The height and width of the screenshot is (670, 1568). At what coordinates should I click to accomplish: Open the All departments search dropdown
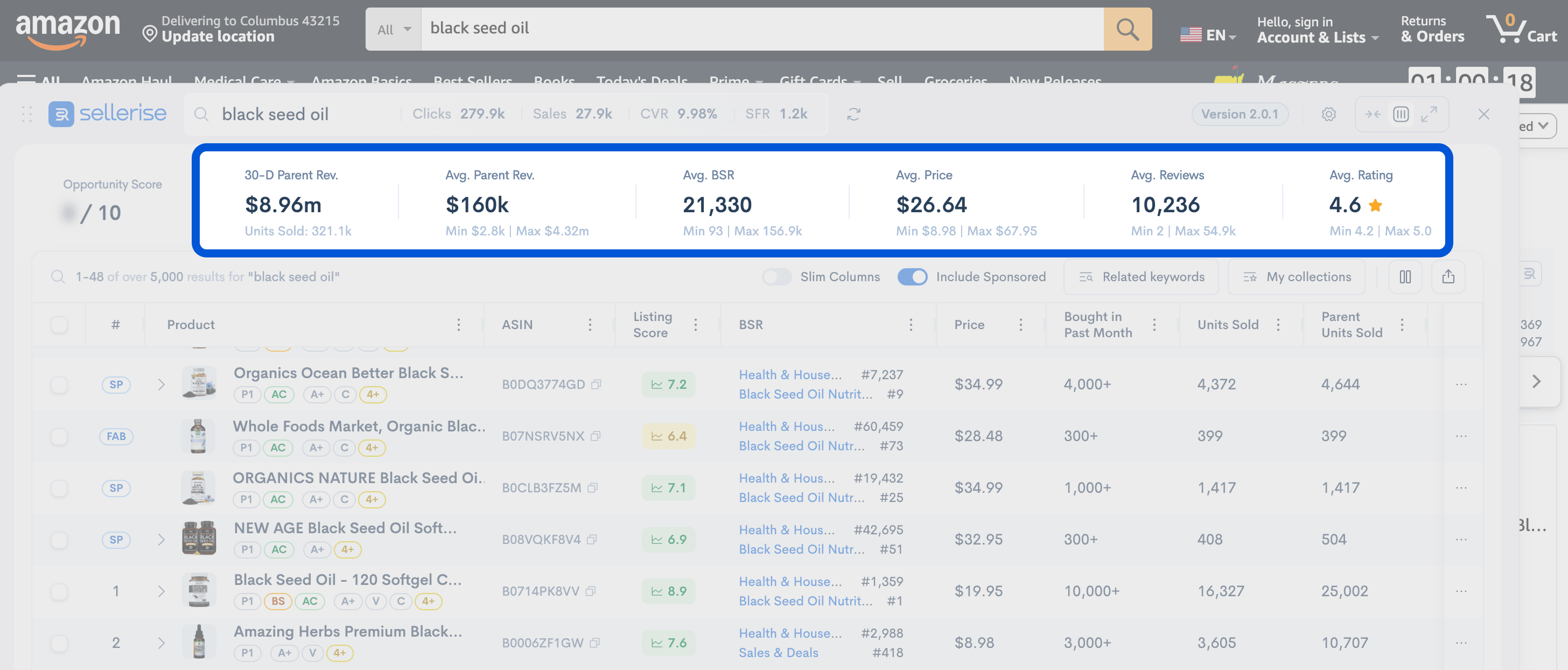393,29
